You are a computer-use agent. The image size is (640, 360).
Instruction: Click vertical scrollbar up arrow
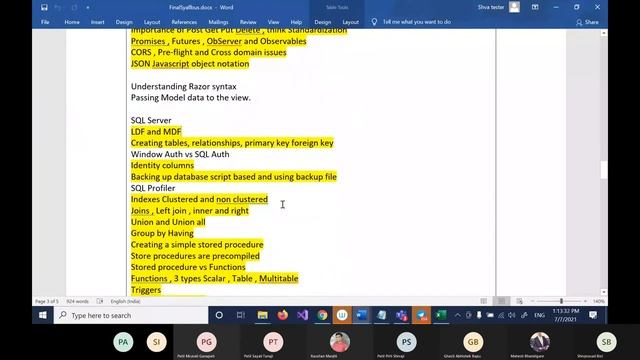pos(604,33)
